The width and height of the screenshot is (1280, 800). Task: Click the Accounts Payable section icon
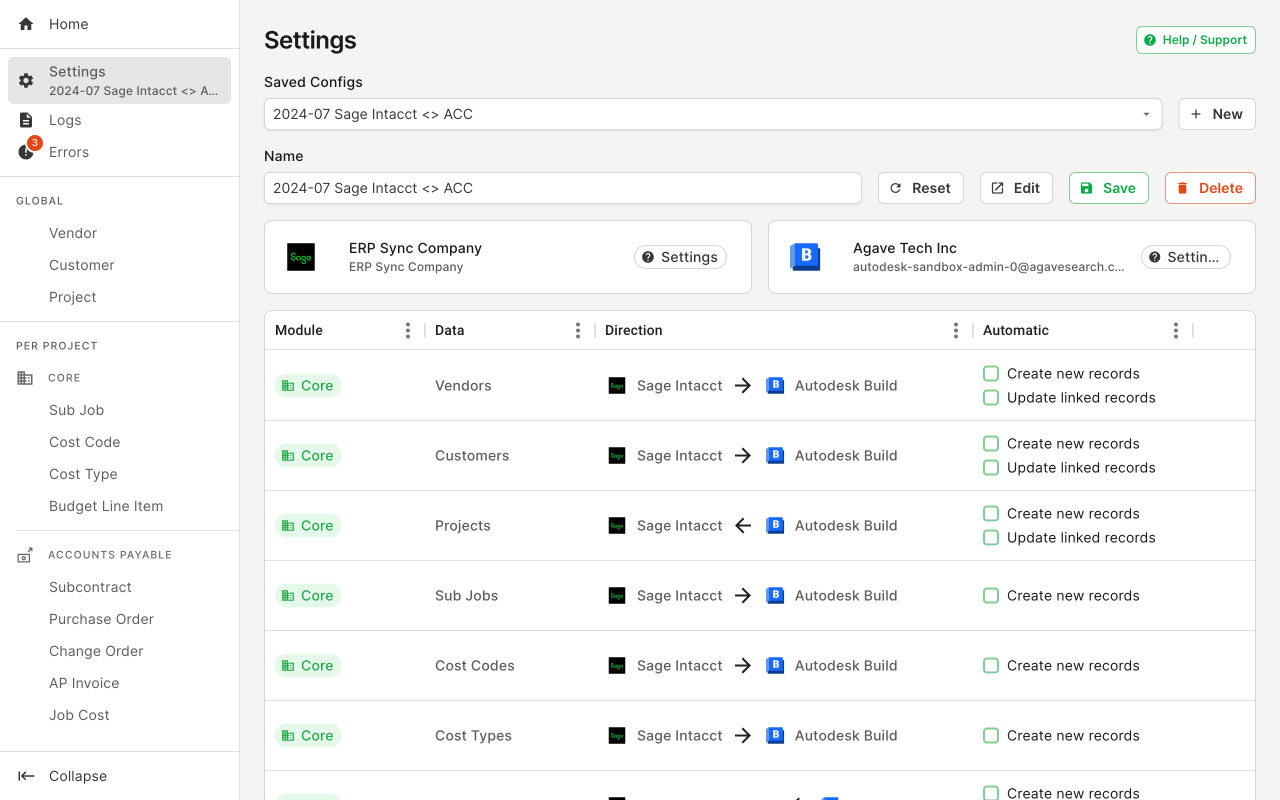pos(25,555)
